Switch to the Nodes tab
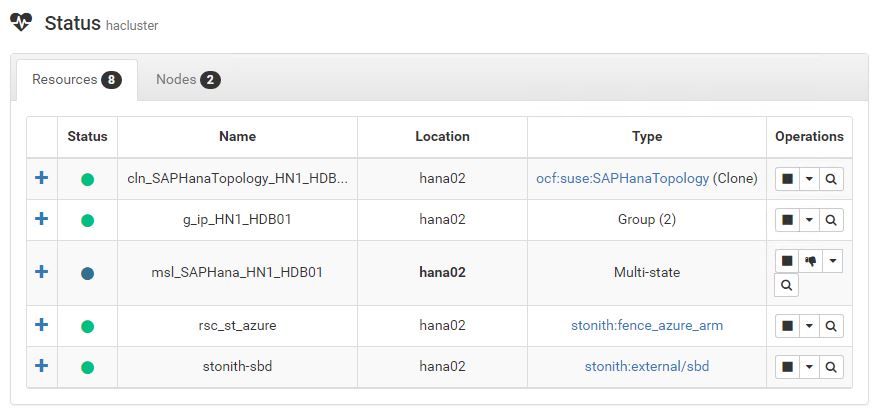The image size is (877, 419). point(188,80)
